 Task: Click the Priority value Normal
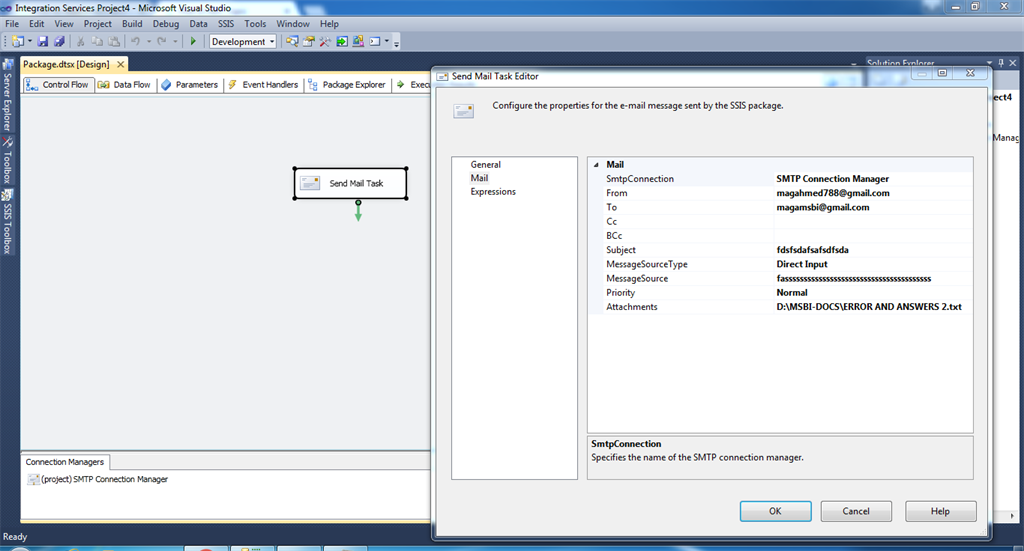point(872,292)
